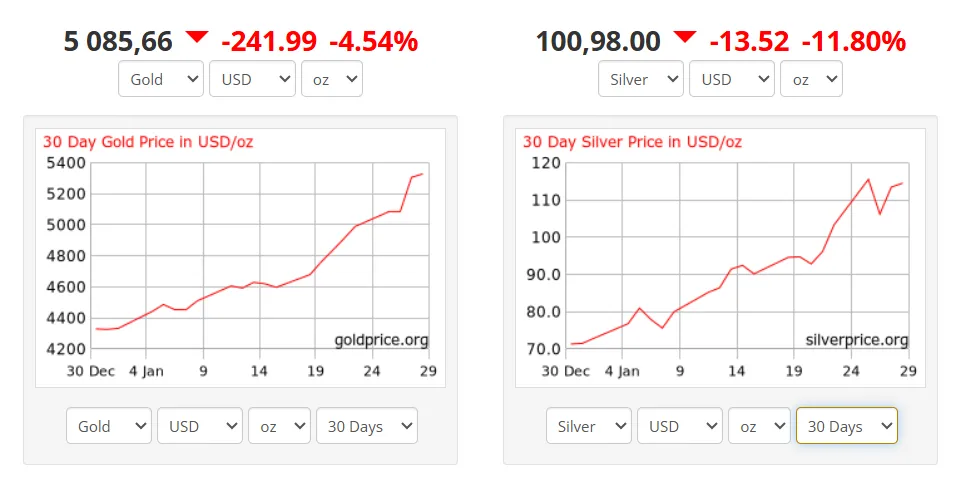Screen dimensions: 958x483
Task: Expand the Gold dropdown below the gold chart
Action: coord(109,426)
